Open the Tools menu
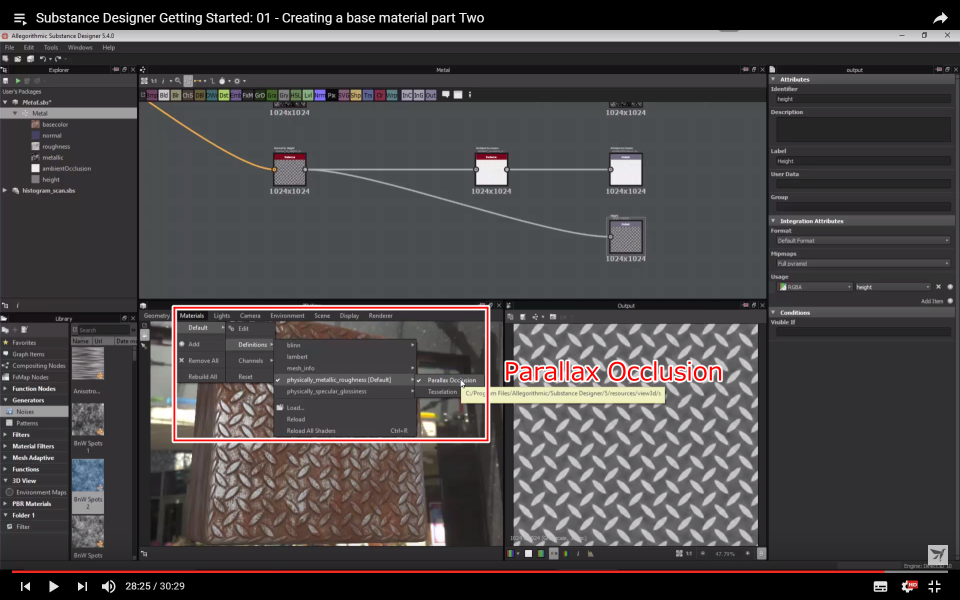The width and height of the screenshot is (960, 600). (51, 47)
